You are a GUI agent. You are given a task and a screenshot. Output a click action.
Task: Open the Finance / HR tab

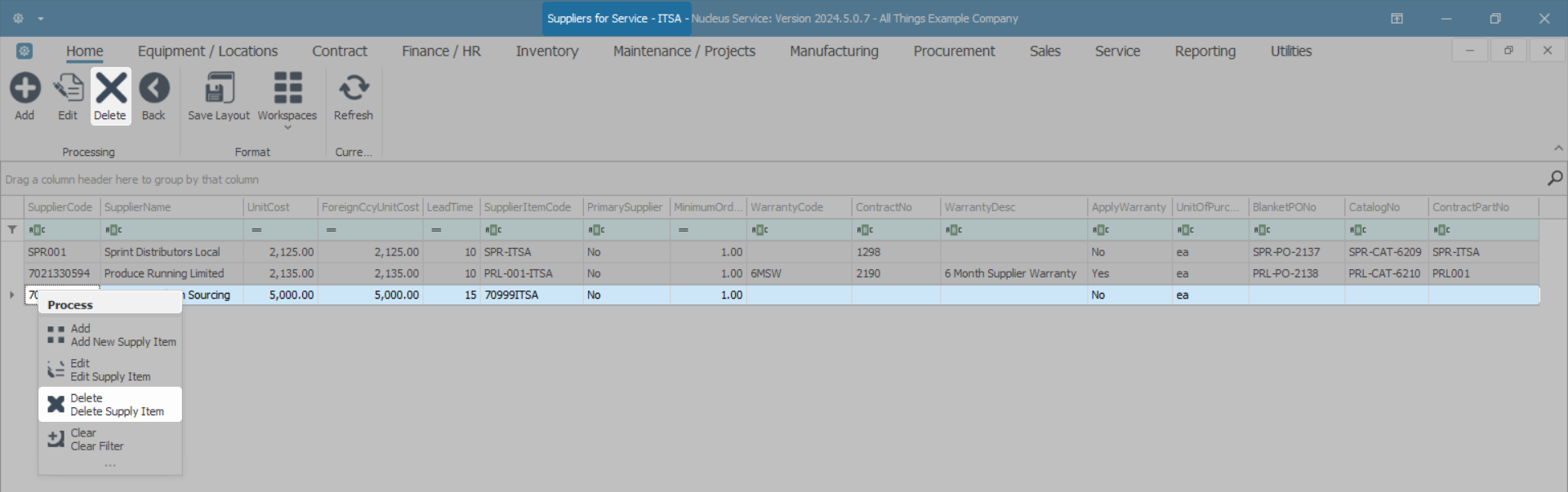pos(441,51)
